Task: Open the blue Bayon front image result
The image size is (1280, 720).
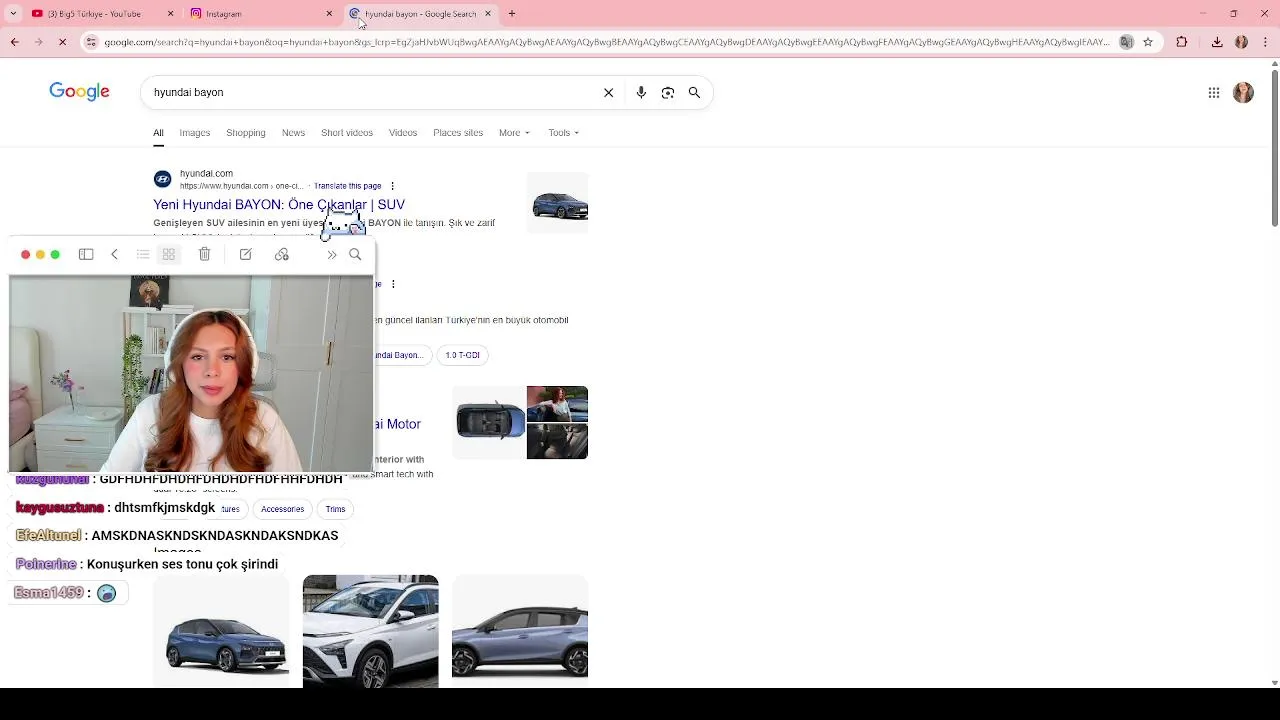Action: pyautogui.click(x=221, y=632)
